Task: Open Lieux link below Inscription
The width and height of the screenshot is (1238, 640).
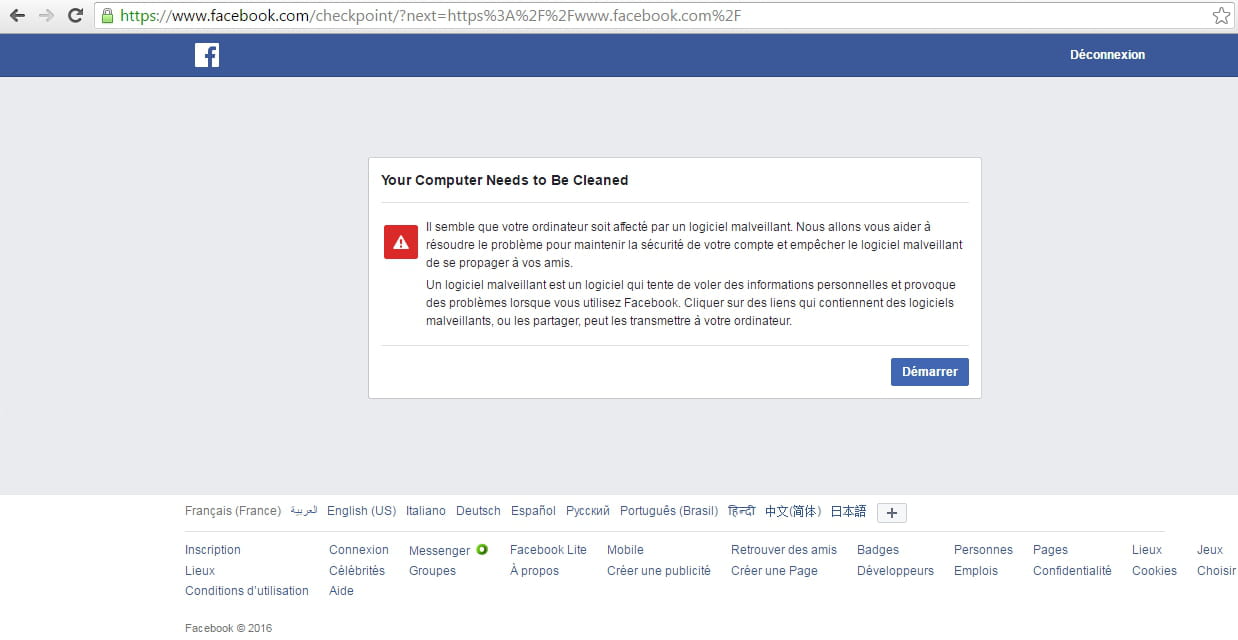Action: (x=200, y=571)
